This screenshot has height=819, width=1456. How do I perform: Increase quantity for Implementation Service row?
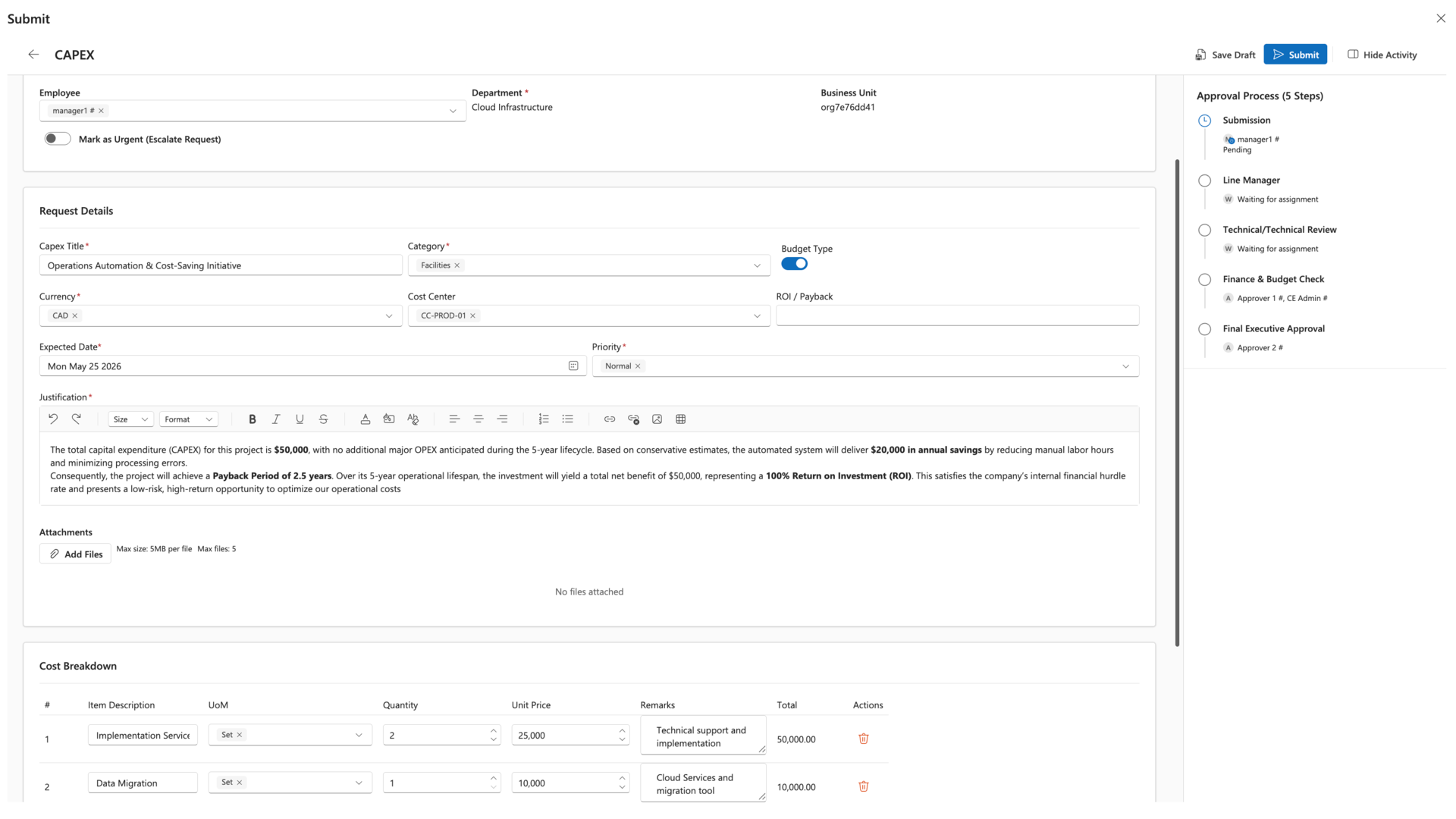pyautogui.click(x=494, y=731)
